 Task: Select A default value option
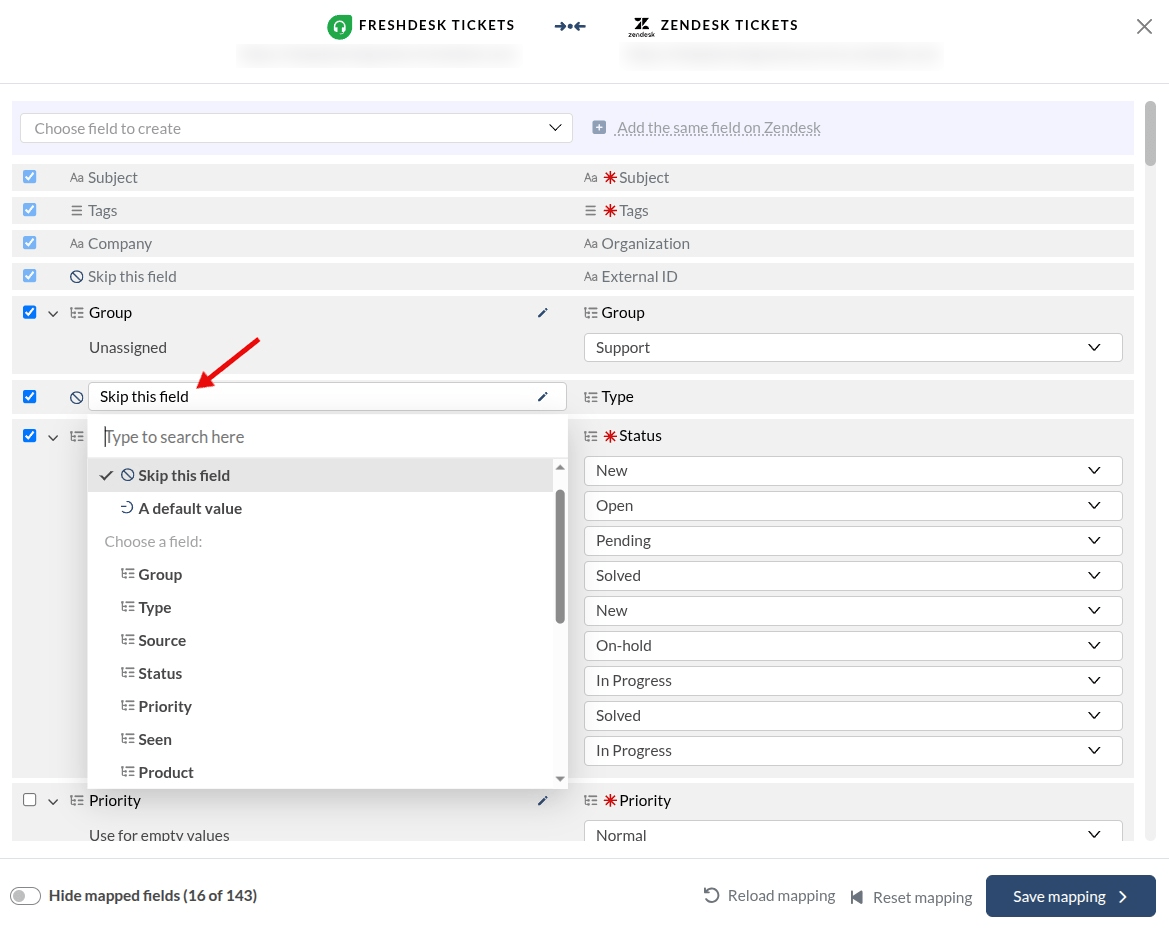pyautogui.click(x=320, y=508)
